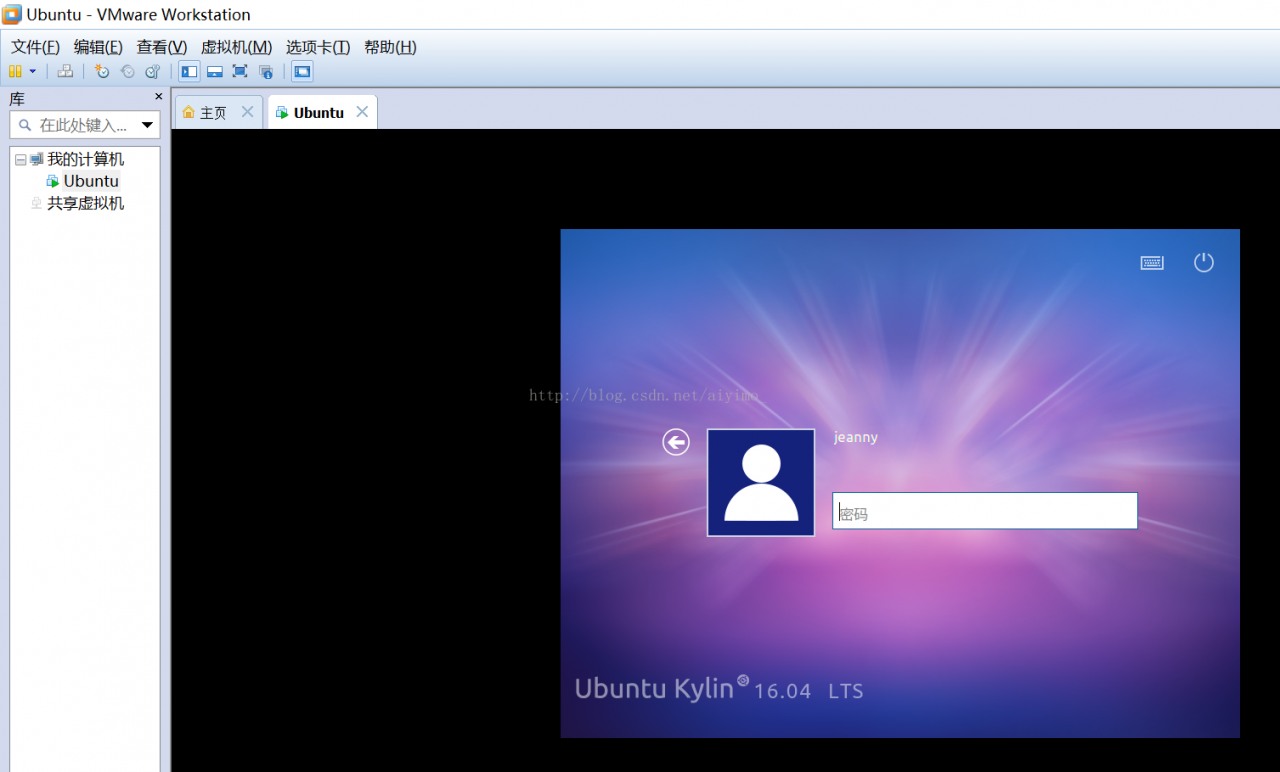Click the back arrow beside user avatar
Image resolution: width=1280 pixels, height=772 pixels.
point(676,442)
